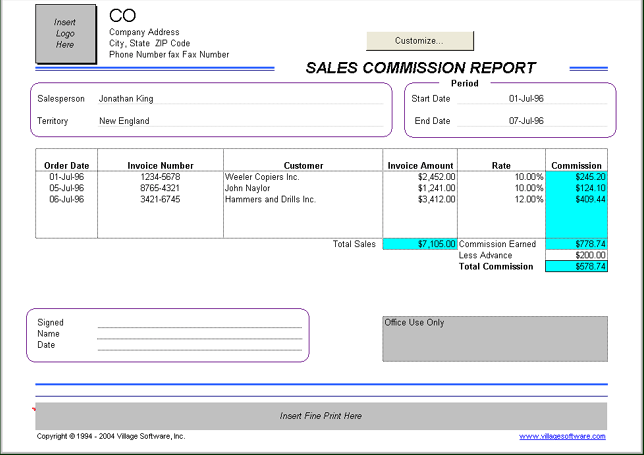
Task: Click the Insert Logo Here placeholder
Action: point(65,33)
